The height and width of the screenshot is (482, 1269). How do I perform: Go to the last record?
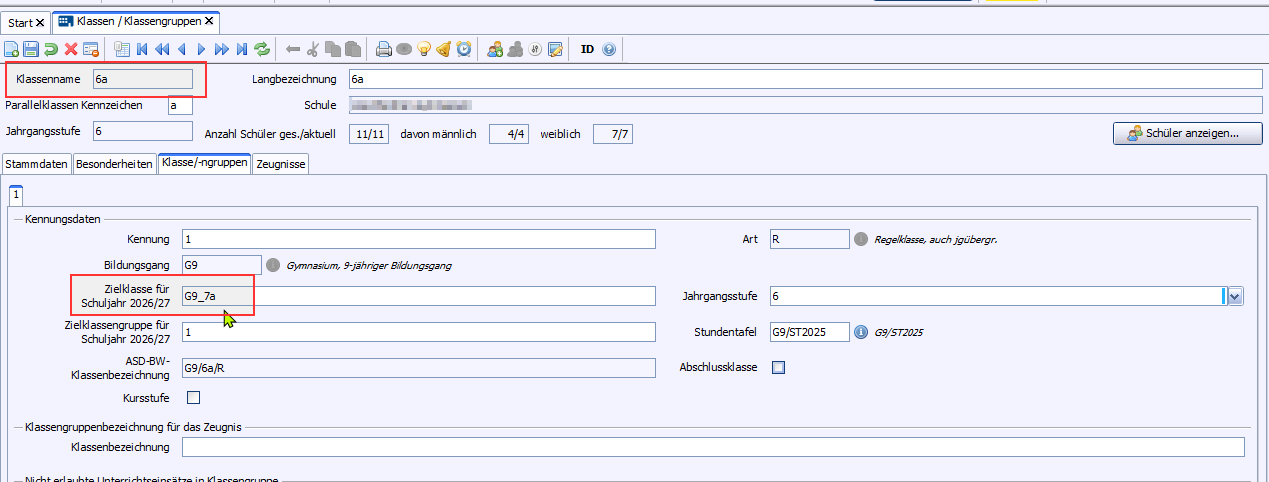tap(241, 48)
